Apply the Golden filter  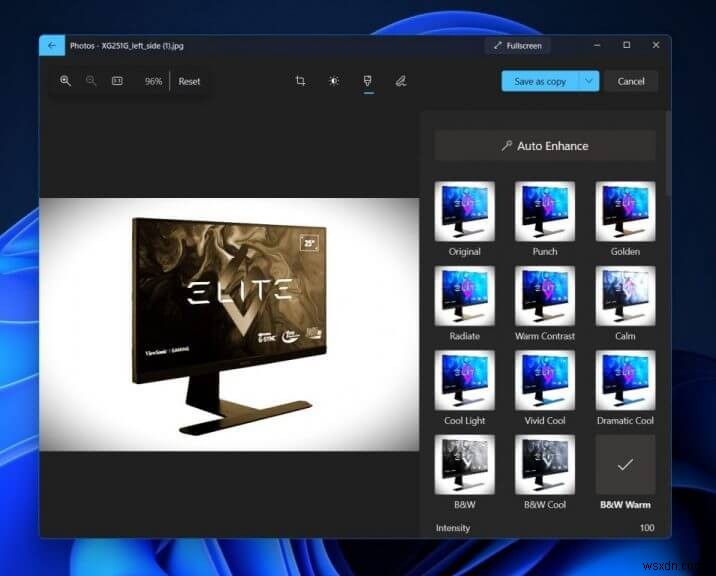coord(625,211)
